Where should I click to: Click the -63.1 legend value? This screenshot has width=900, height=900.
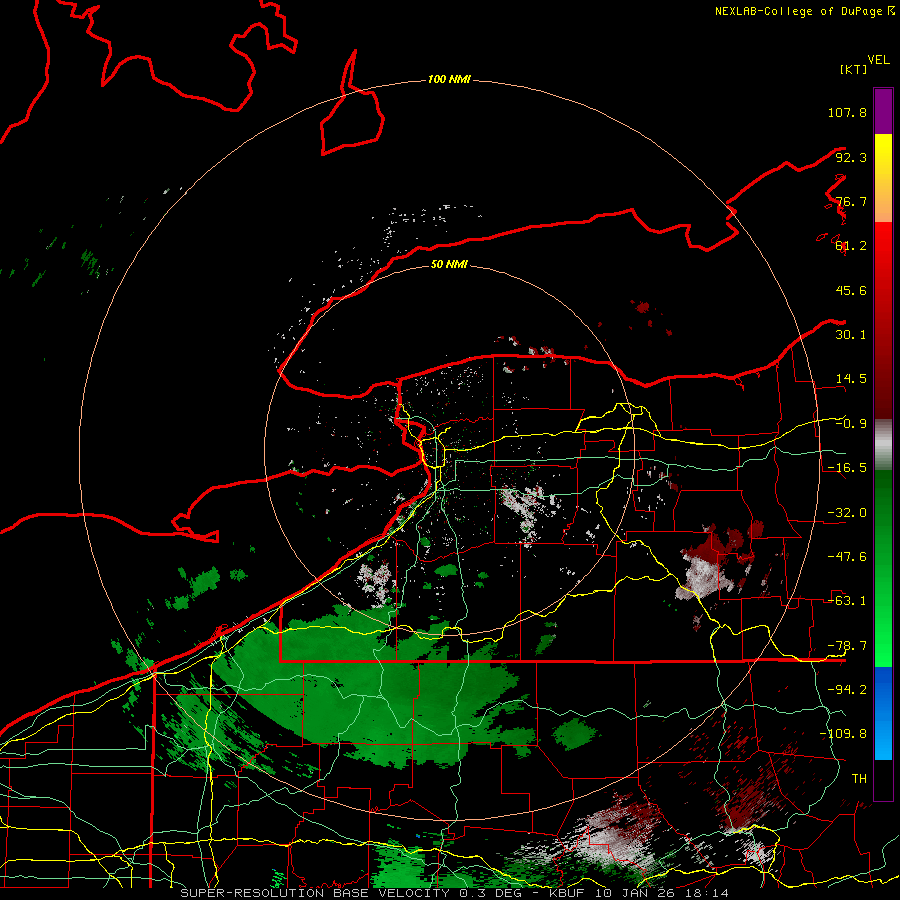847,601
